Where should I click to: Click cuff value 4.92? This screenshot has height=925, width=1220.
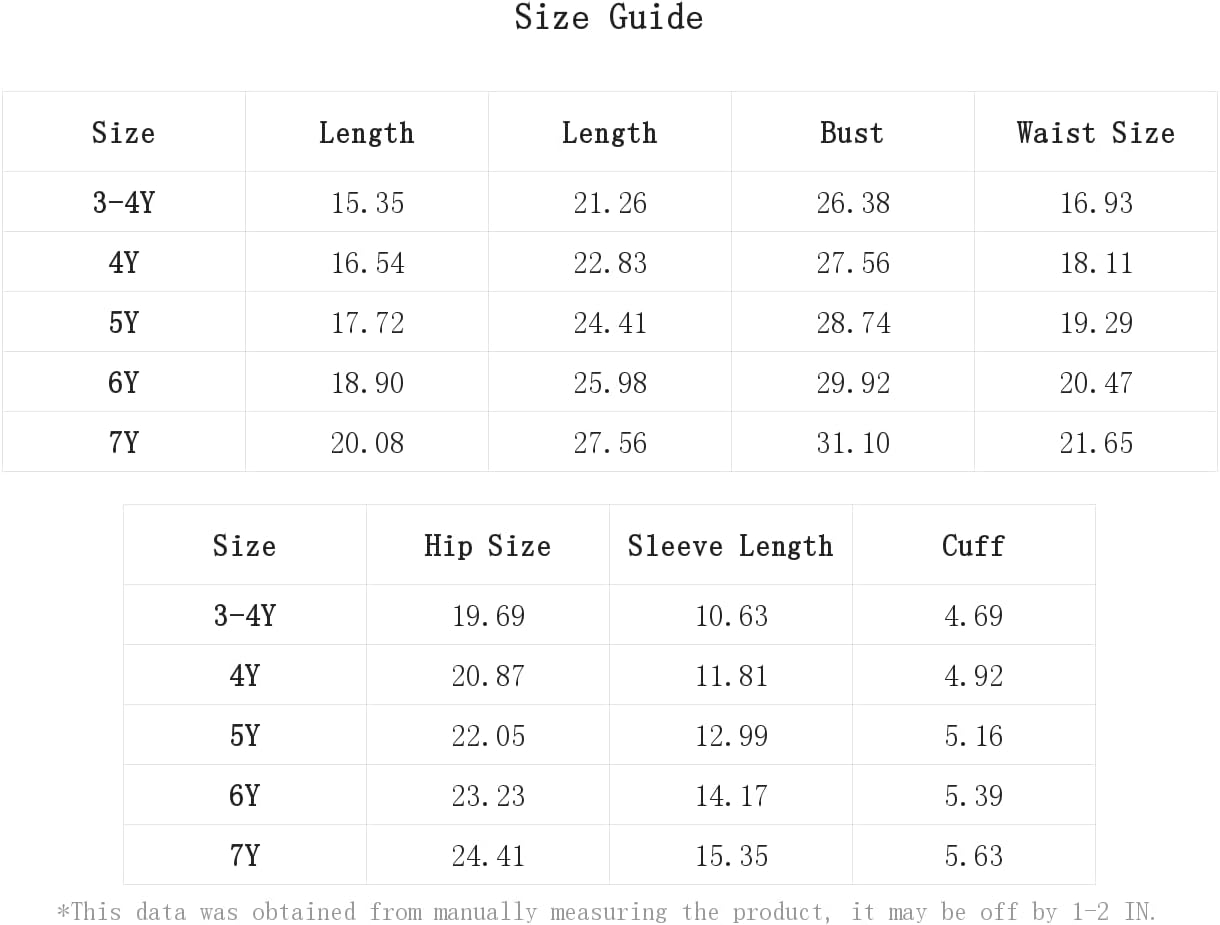pos(974,676)
